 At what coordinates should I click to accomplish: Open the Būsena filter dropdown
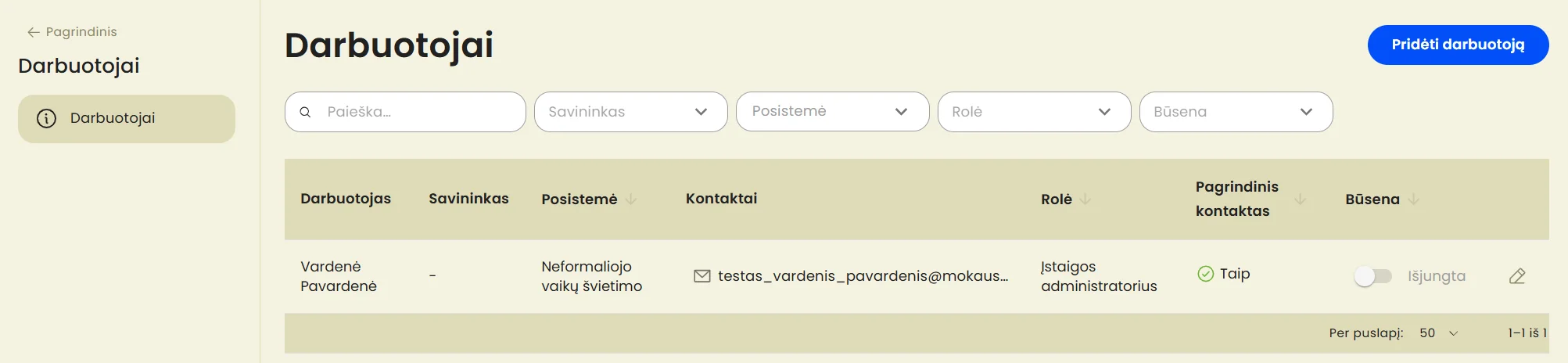[x=1236, y=112]
